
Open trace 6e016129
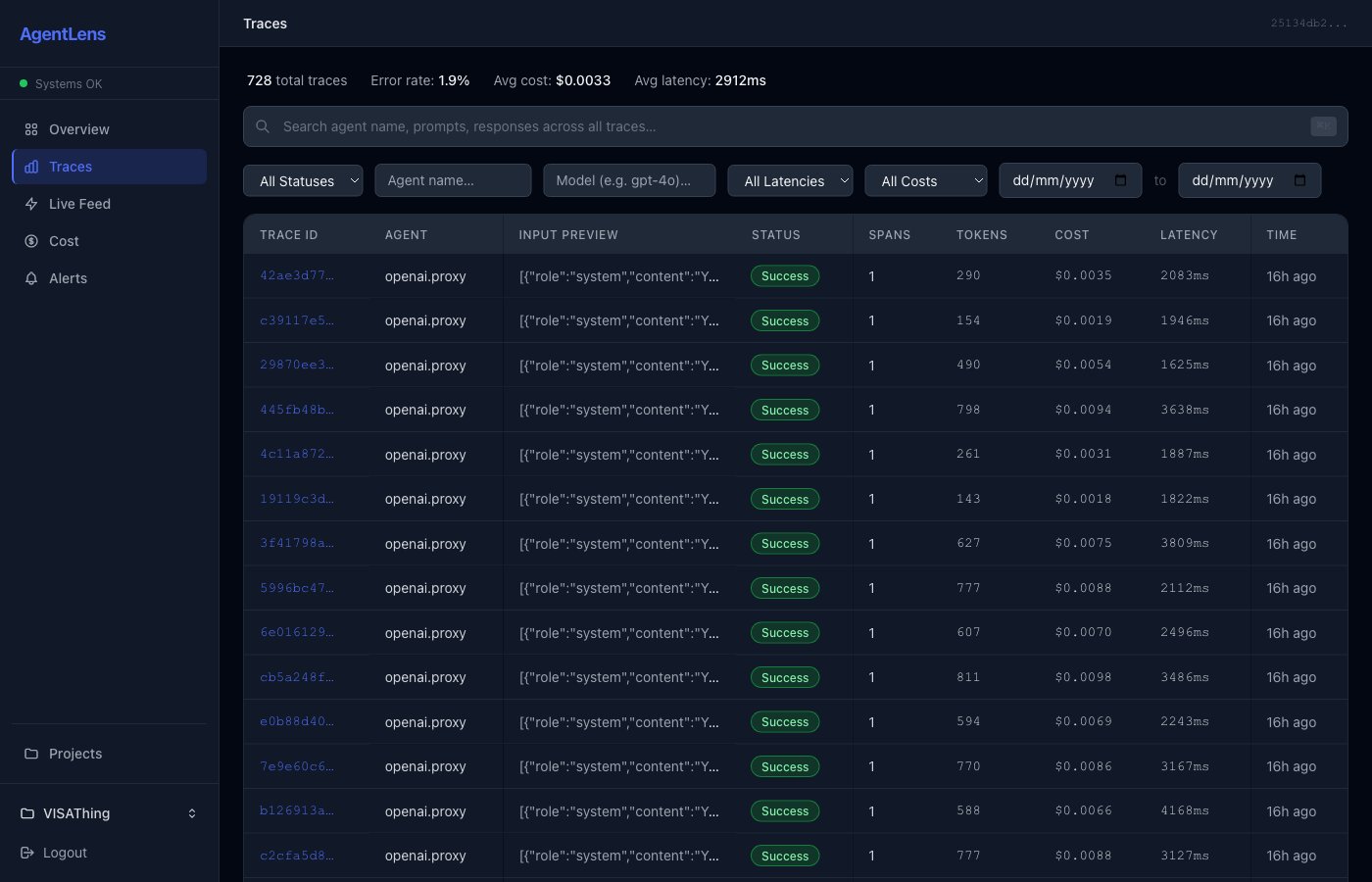coord(296,632)
